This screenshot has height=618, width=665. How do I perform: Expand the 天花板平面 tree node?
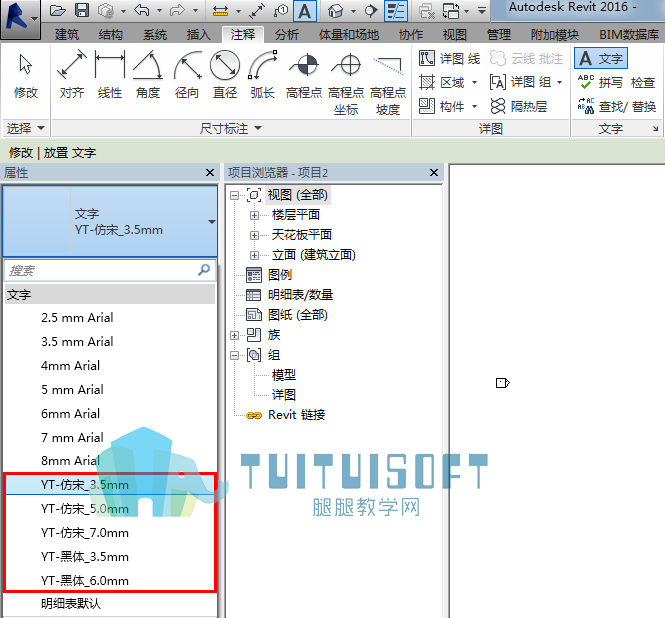(x=254, y=235)
